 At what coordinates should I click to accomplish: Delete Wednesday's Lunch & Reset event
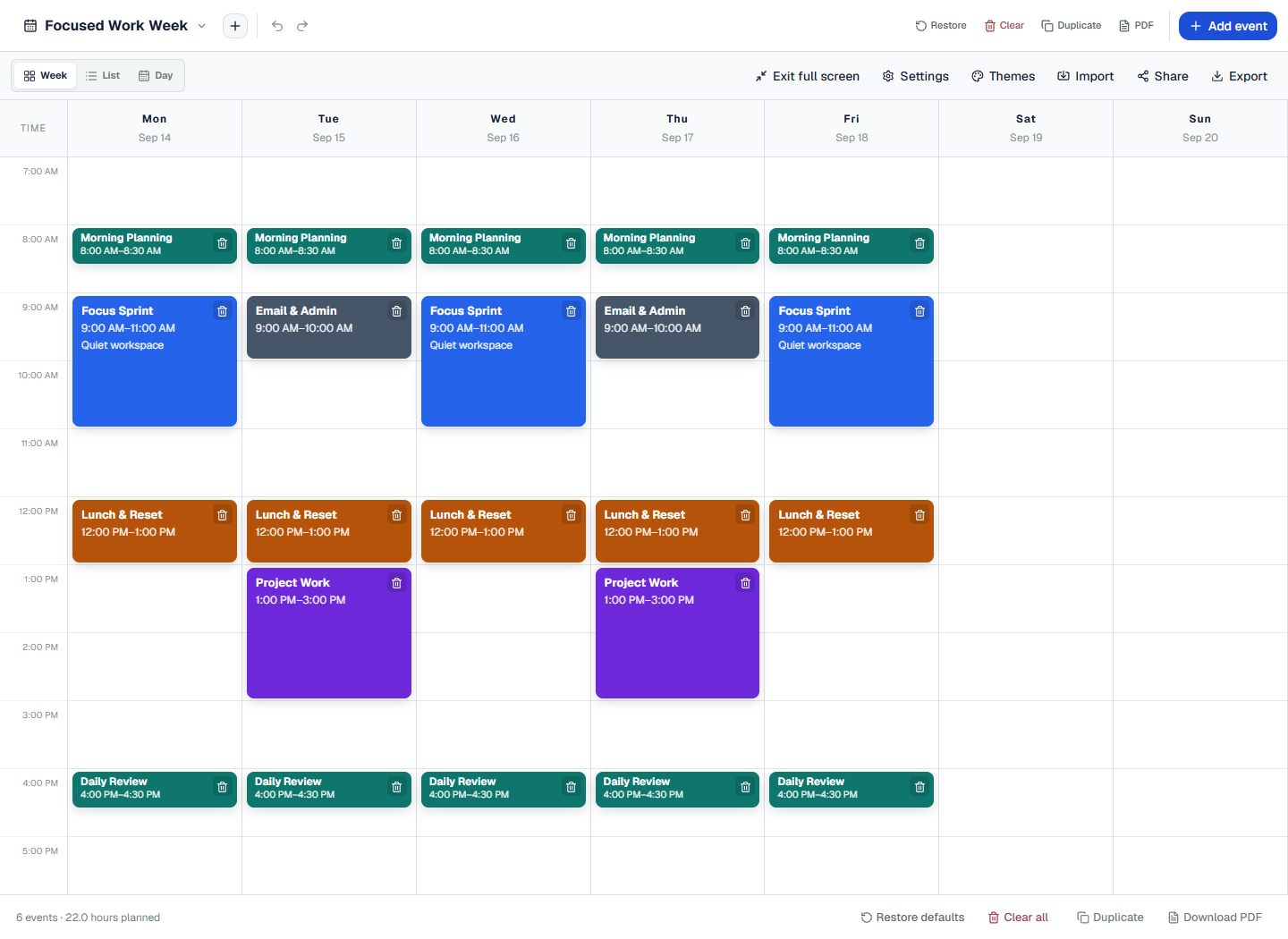pyautogui.click(x=571, y=515)
